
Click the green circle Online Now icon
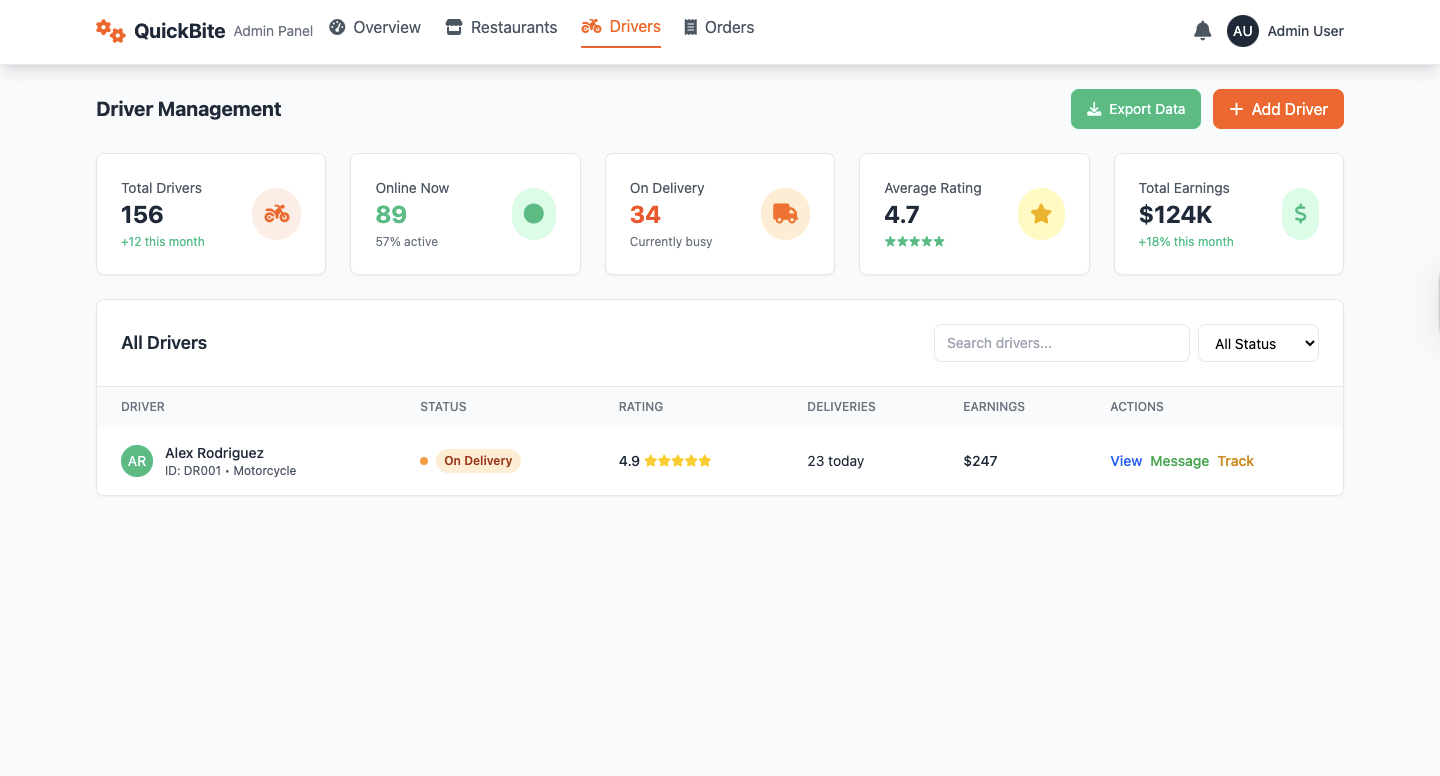pos(533,214)
